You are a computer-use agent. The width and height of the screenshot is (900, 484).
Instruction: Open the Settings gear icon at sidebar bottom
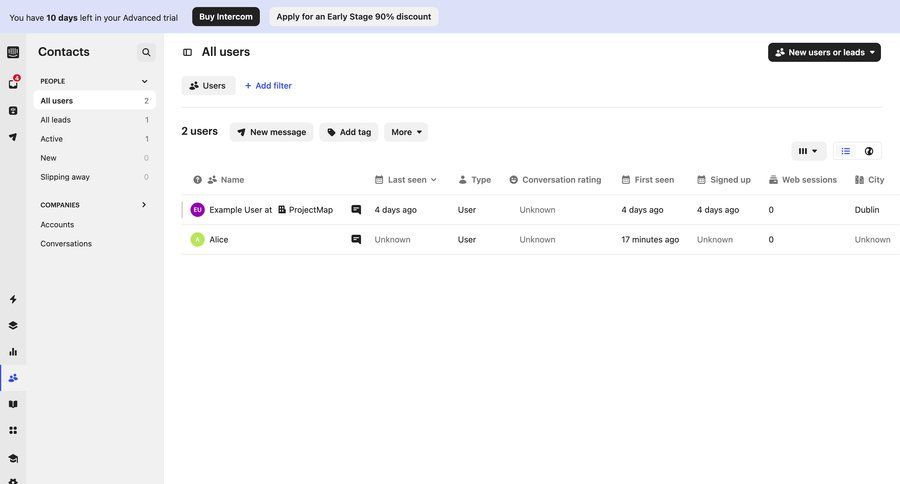tap(13, 481)
